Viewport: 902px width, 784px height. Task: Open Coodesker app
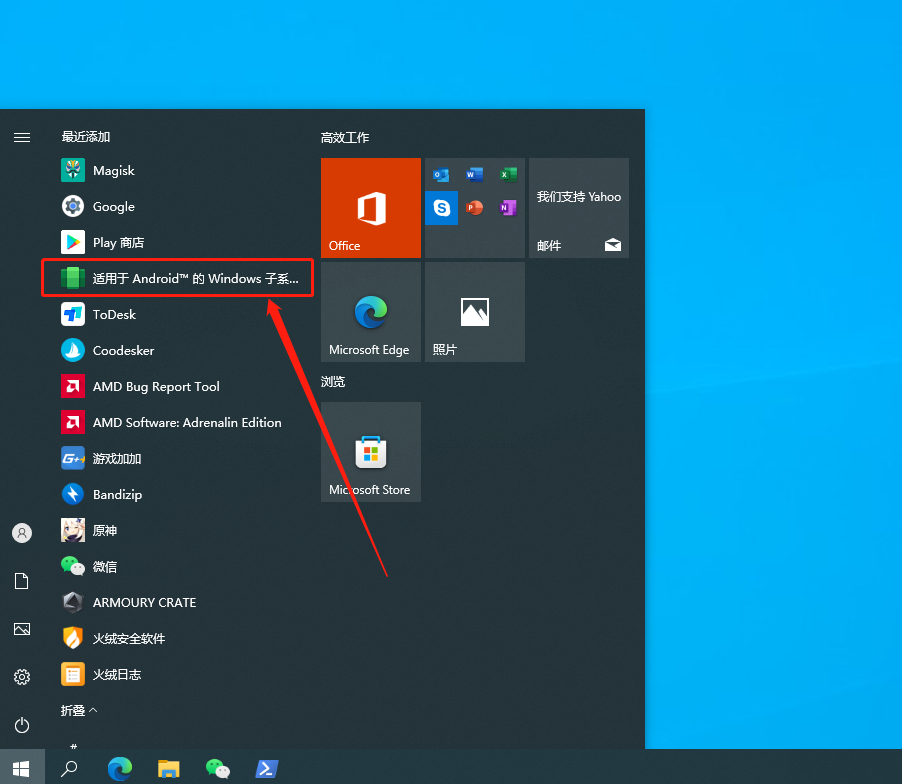click(x=123, y=351)
